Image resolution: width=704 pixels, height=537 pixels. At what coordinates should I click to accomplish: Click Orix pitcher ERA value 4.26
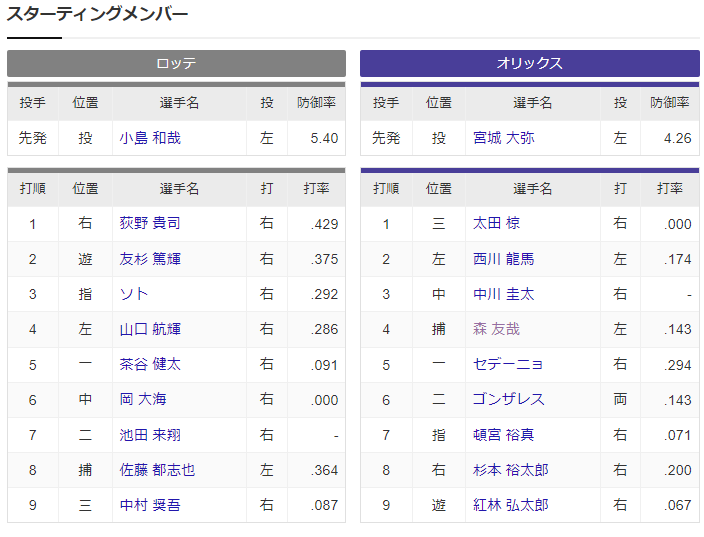(678, 138)
